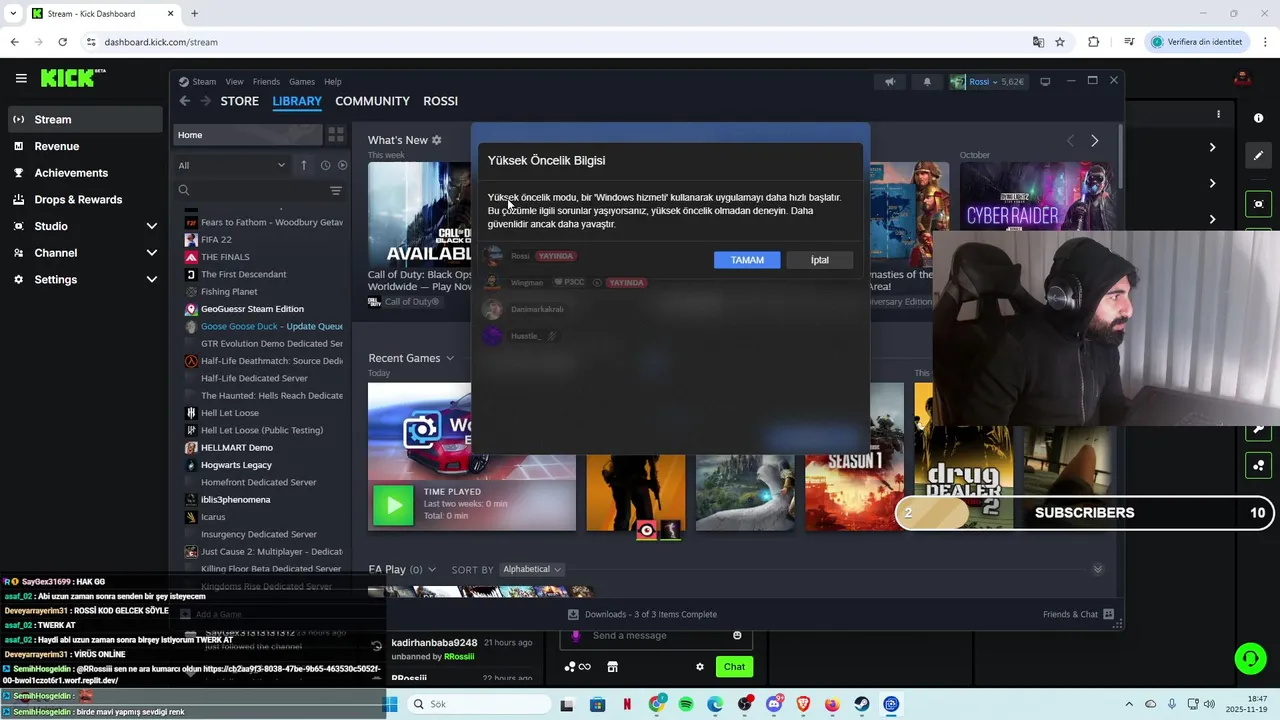The image size is (1280, 720).
Task: Open Kick dashboard info icon
Action: [1258, 118]
